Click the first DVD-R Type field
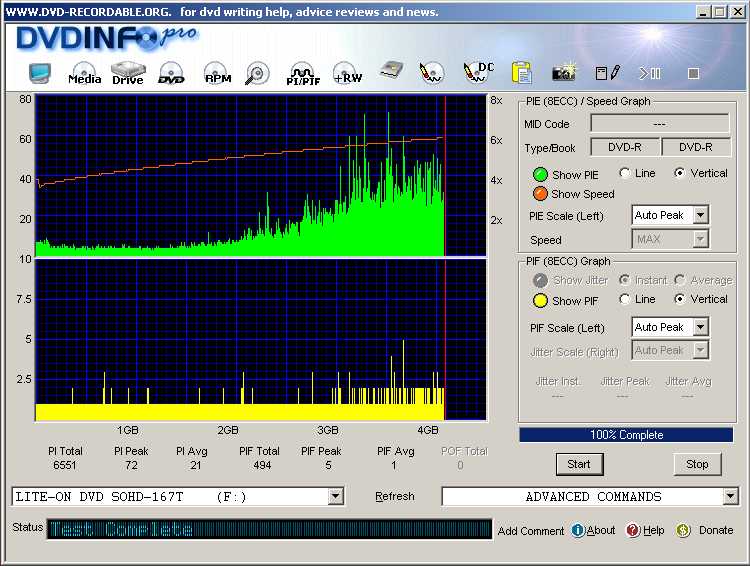Screen dimensions: 750x566 click(x=624, y=147)
